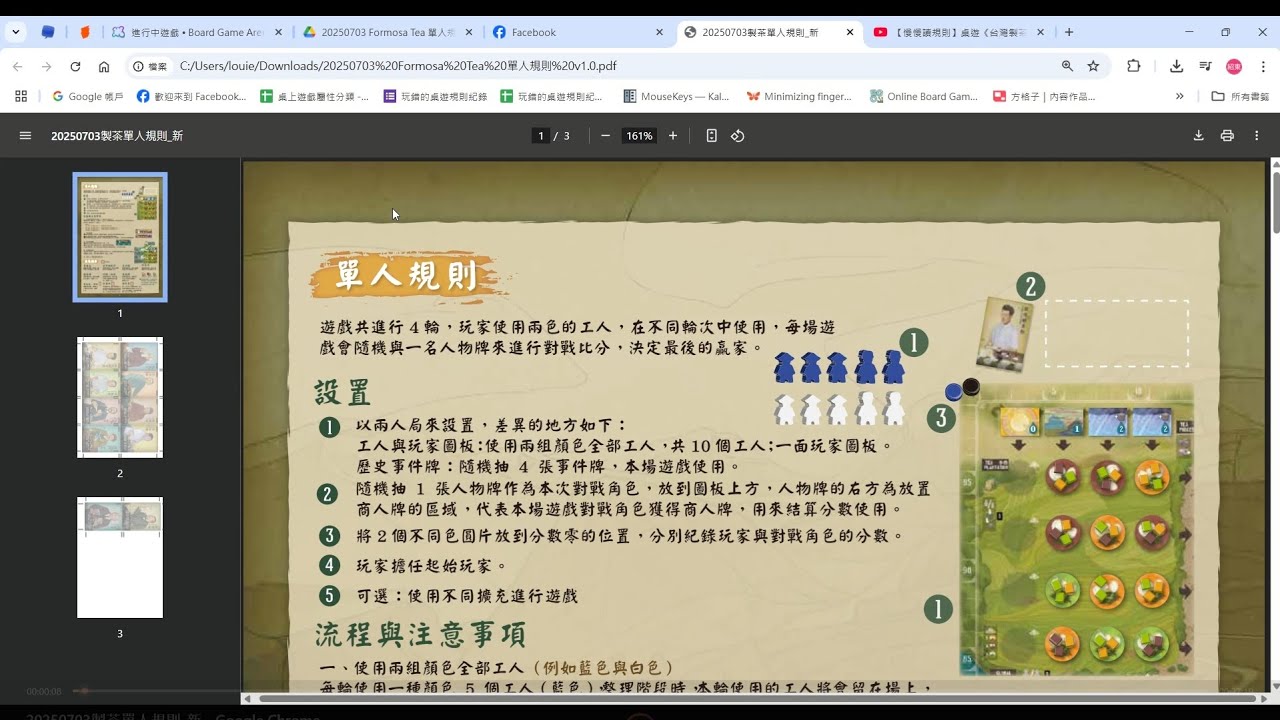Rotate the PDF counterclockwise
This screenshot has height=720, width=1280.
pyautogui.click(x=738, y=136)
